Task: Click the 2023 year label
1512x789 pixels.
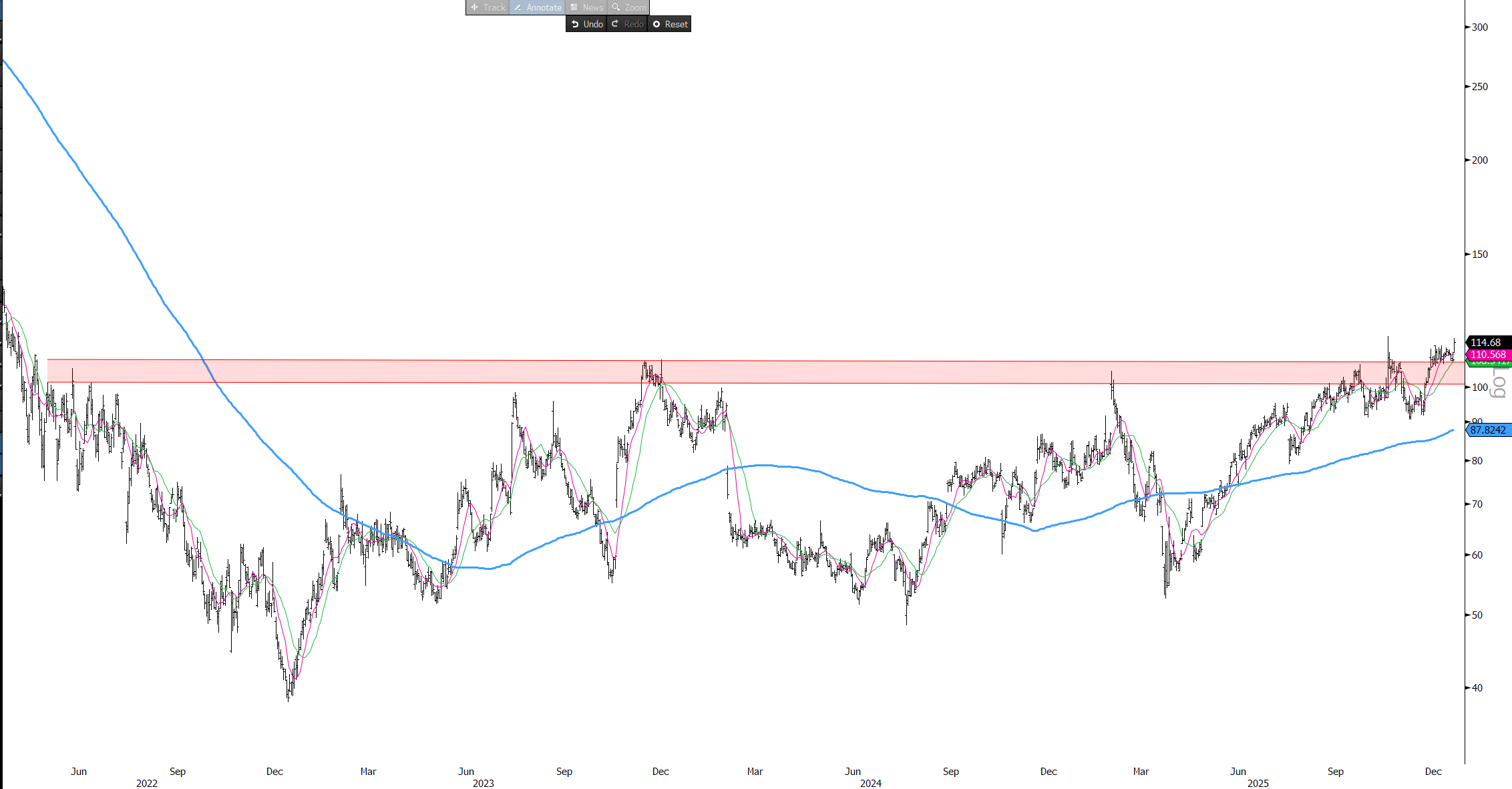Action: click(x=483, y=783)
